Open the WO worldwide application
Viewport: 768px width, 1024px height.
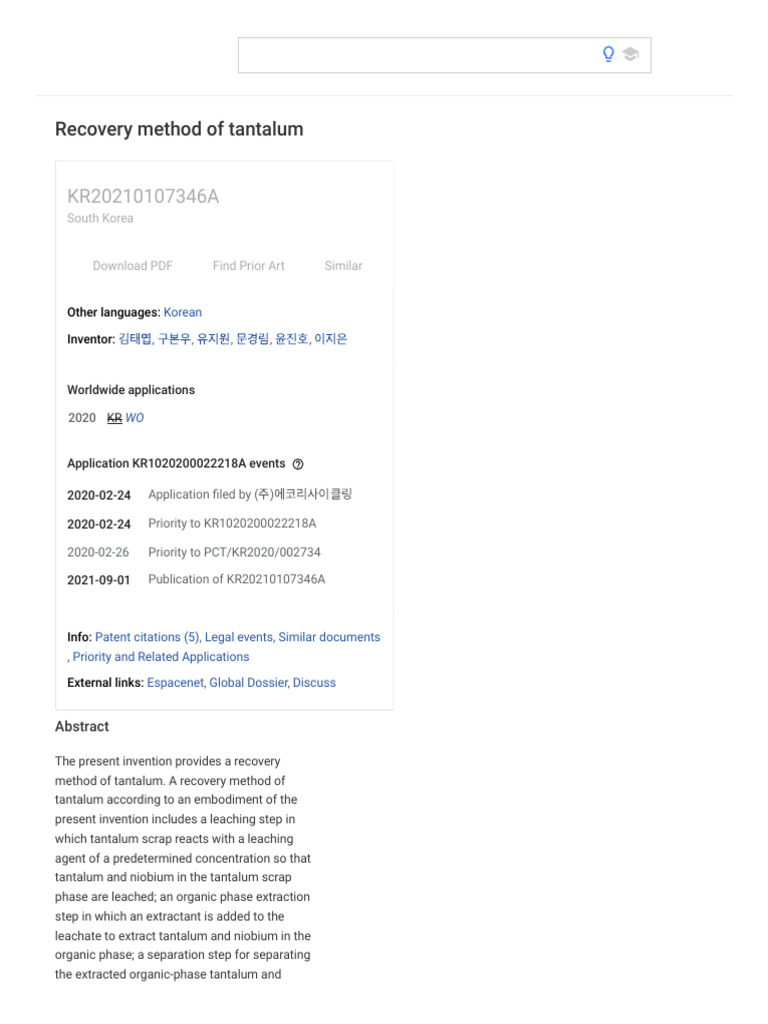click(x=134, y=418)
